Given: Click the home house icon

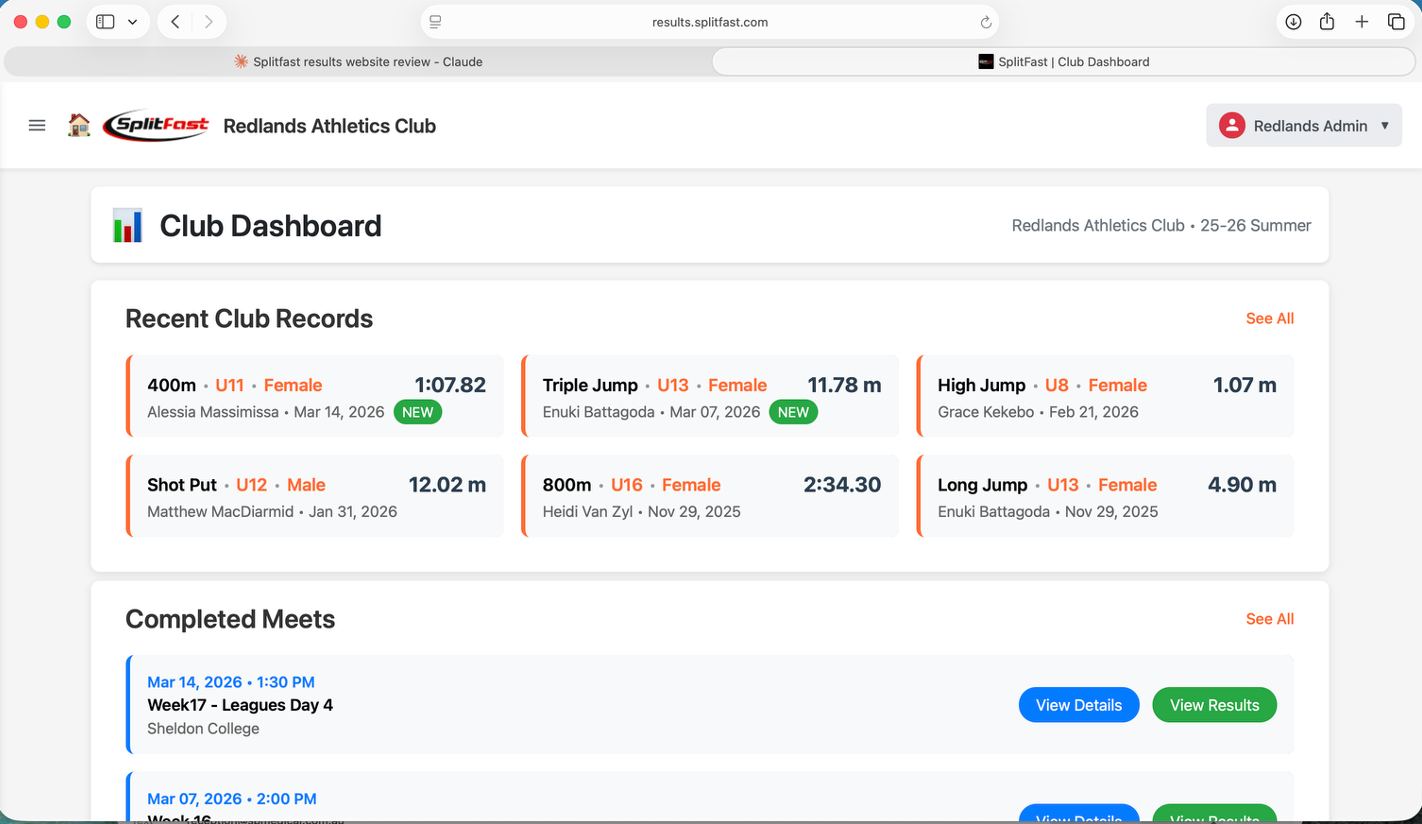Looking at the screenshot, I should point(79,125).
